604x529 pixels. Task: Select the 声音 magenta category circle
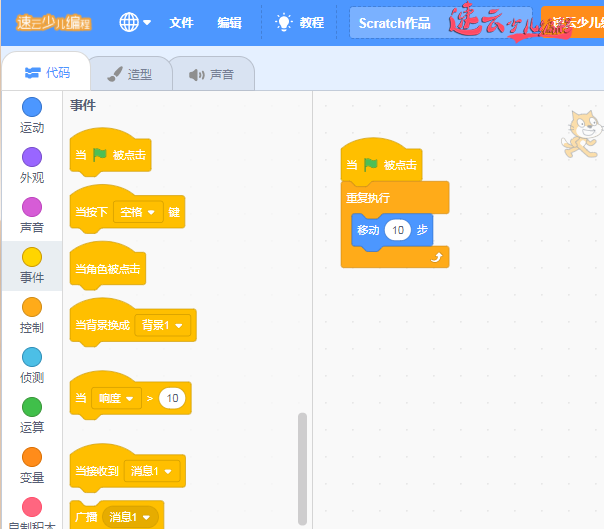click(32, 207)
